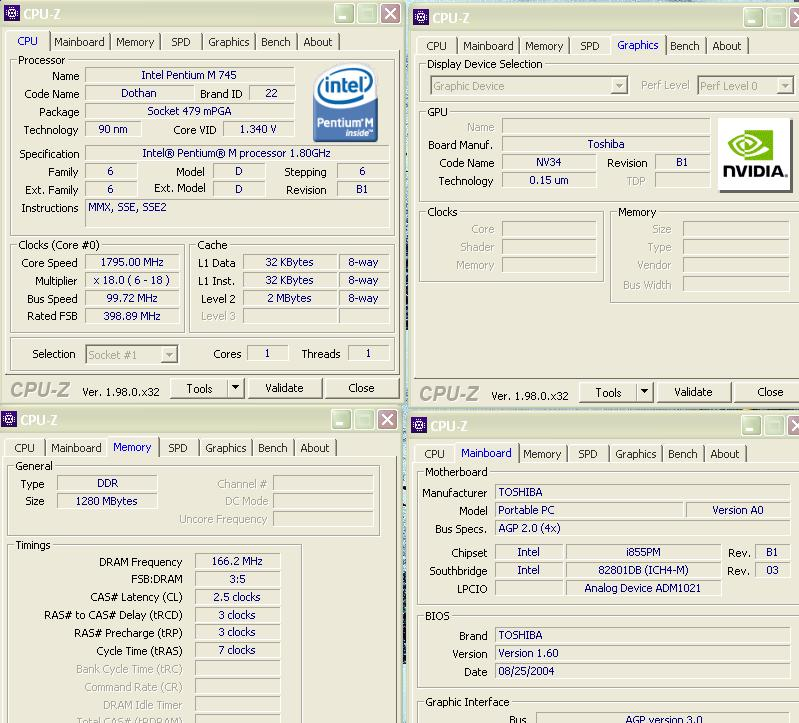Image resolution: width=799 pixels, height=723 pixels.
Task: Switch to Memory tab in CPU window
Action: click(135, 42)
